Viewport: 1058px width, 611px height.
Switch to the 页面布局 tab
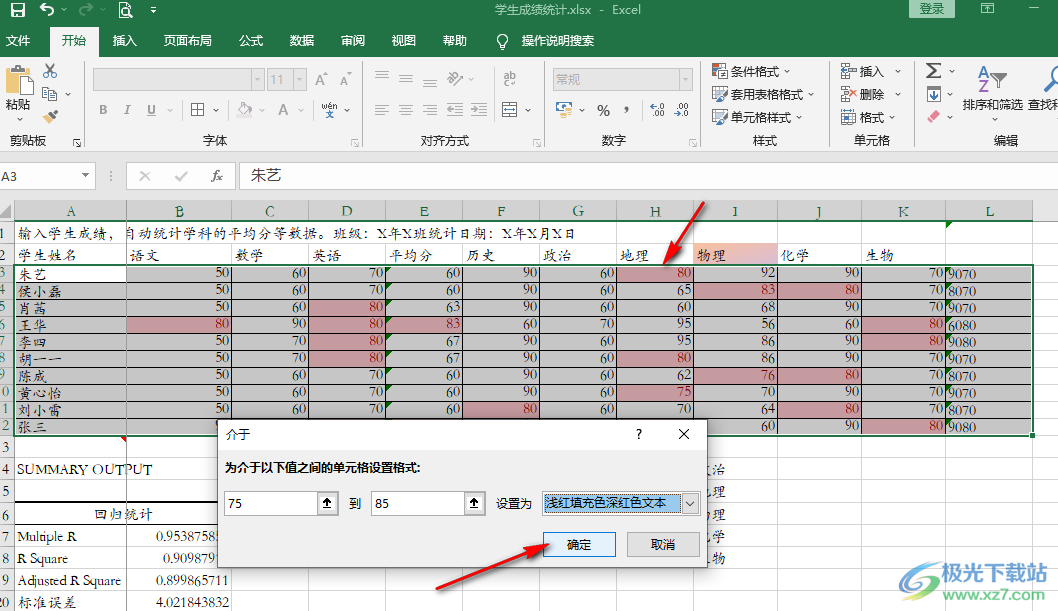click(x=188, y=40)
